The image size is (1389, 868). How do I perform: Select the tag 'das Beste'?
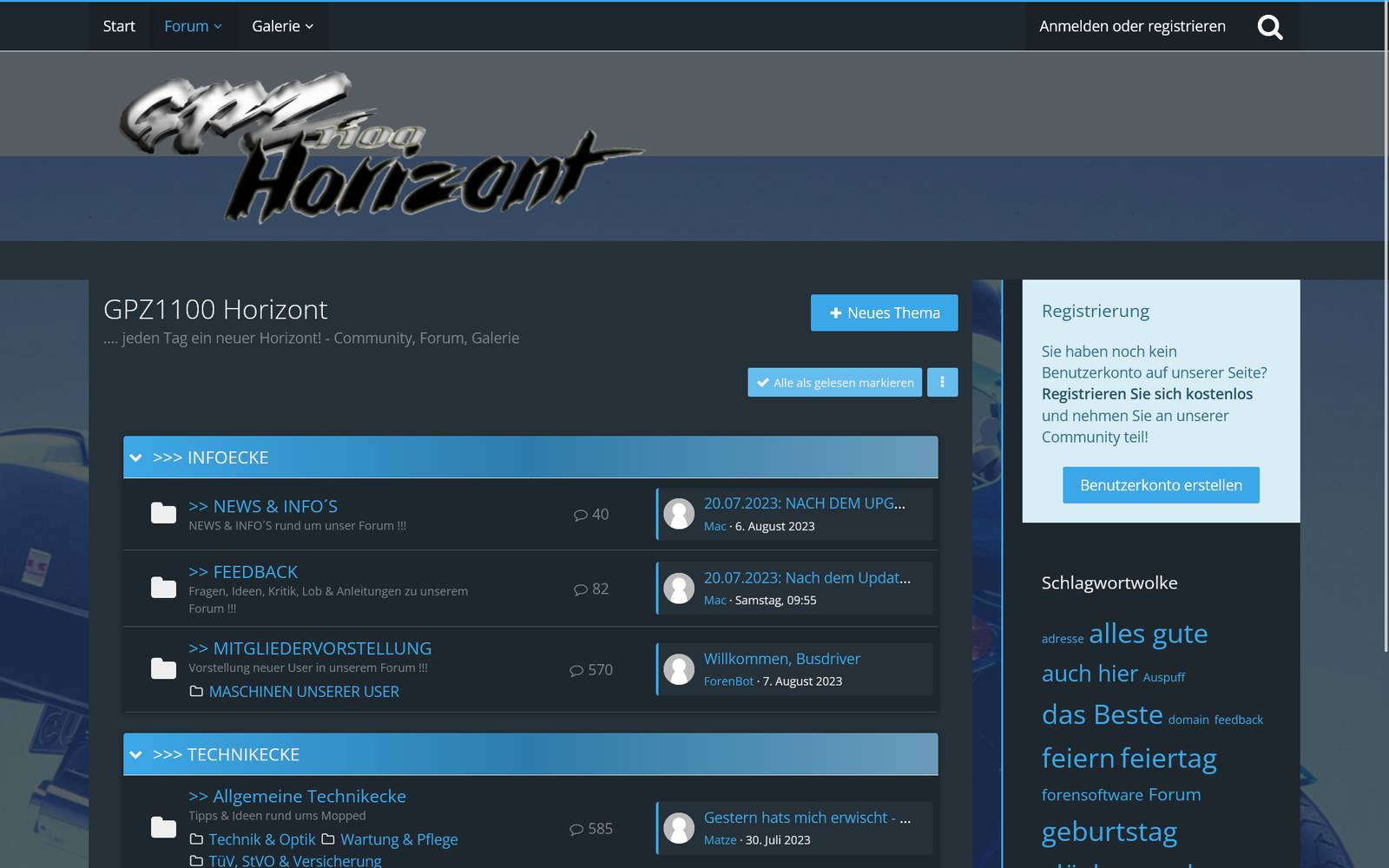pos(1102,714)
